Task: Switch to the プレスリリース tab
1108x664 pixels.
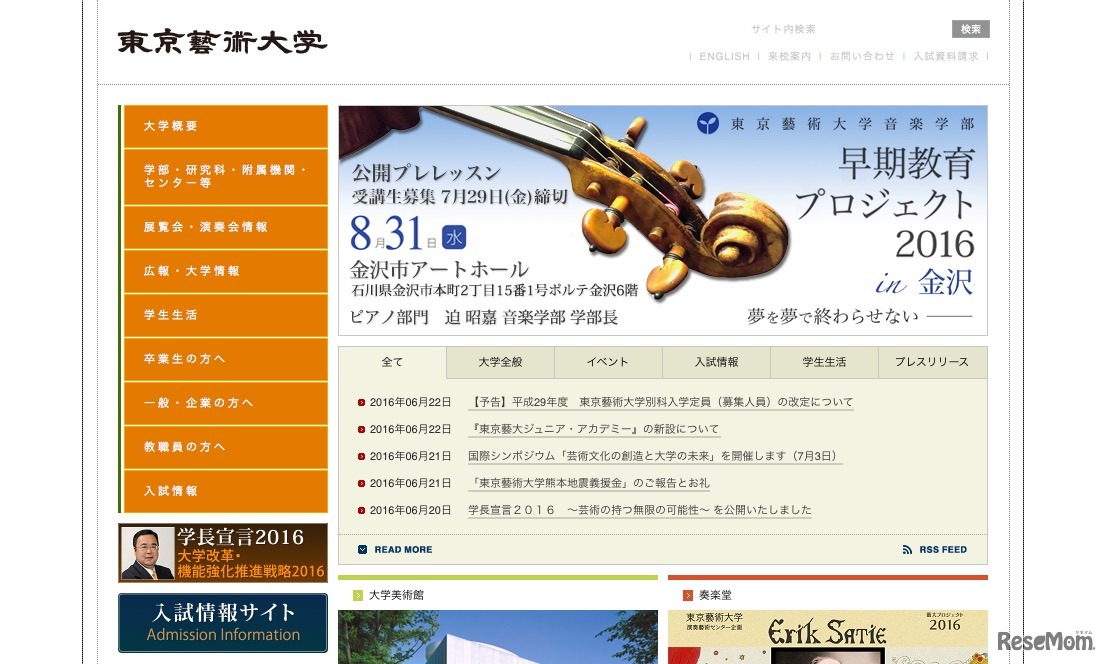Action: (931, 362)
